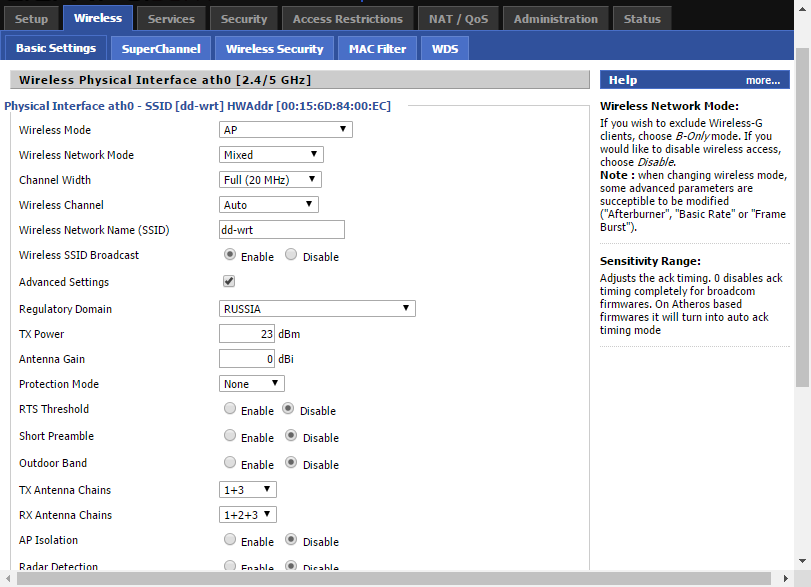Open the TX Antenna Chains dropdown
Screen dimensions: 811x587
[x=247, y=490]
